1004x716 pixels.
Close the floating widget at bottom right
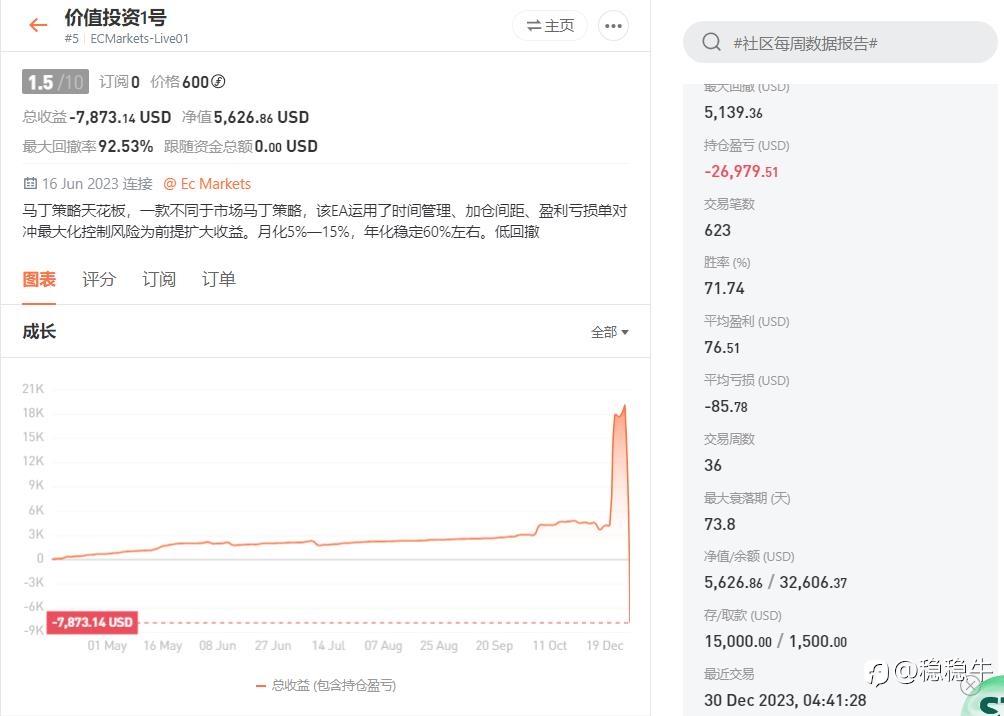[971, 686]
